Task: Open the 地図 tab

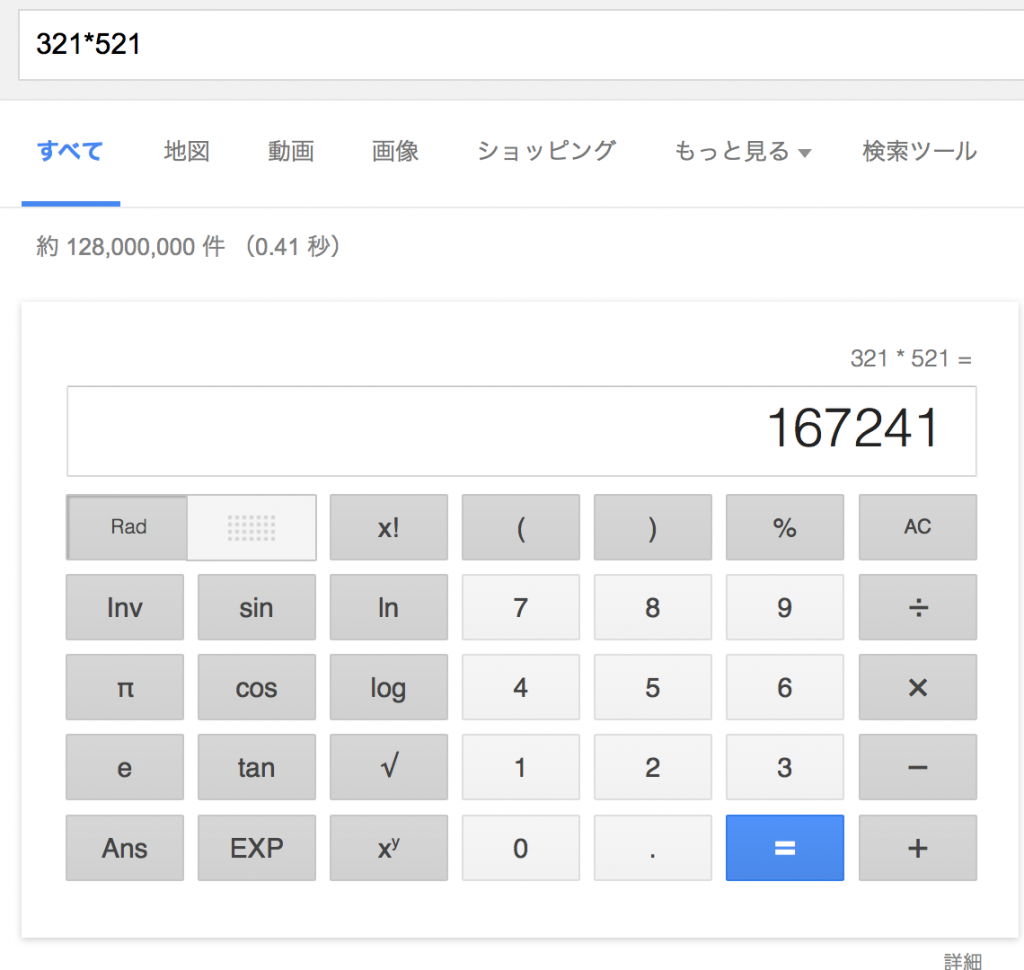Action: pos(186,152)
